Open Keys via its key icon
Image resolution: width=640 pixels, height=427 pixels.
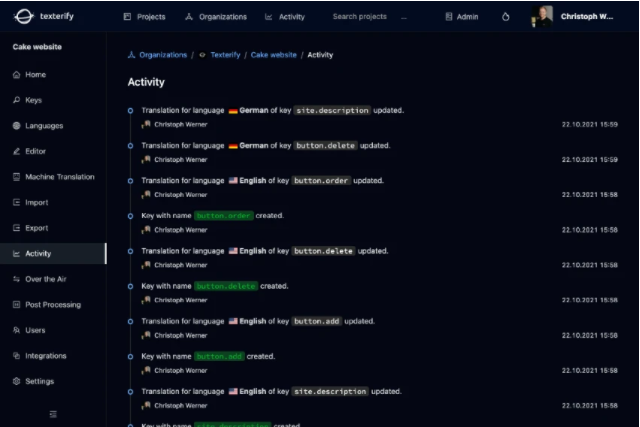[16, 100]
